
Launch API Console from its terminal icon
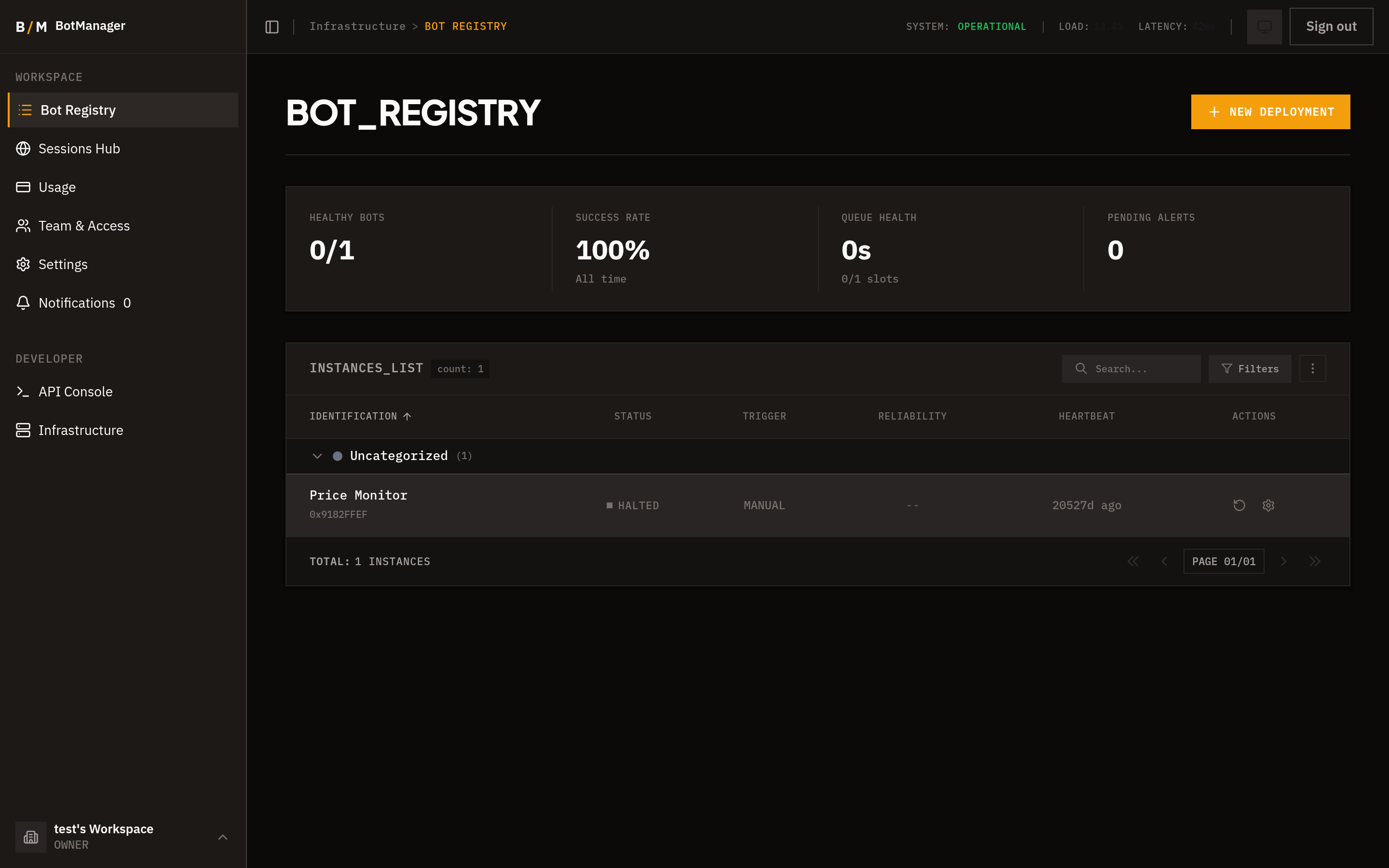coord(23,392)
